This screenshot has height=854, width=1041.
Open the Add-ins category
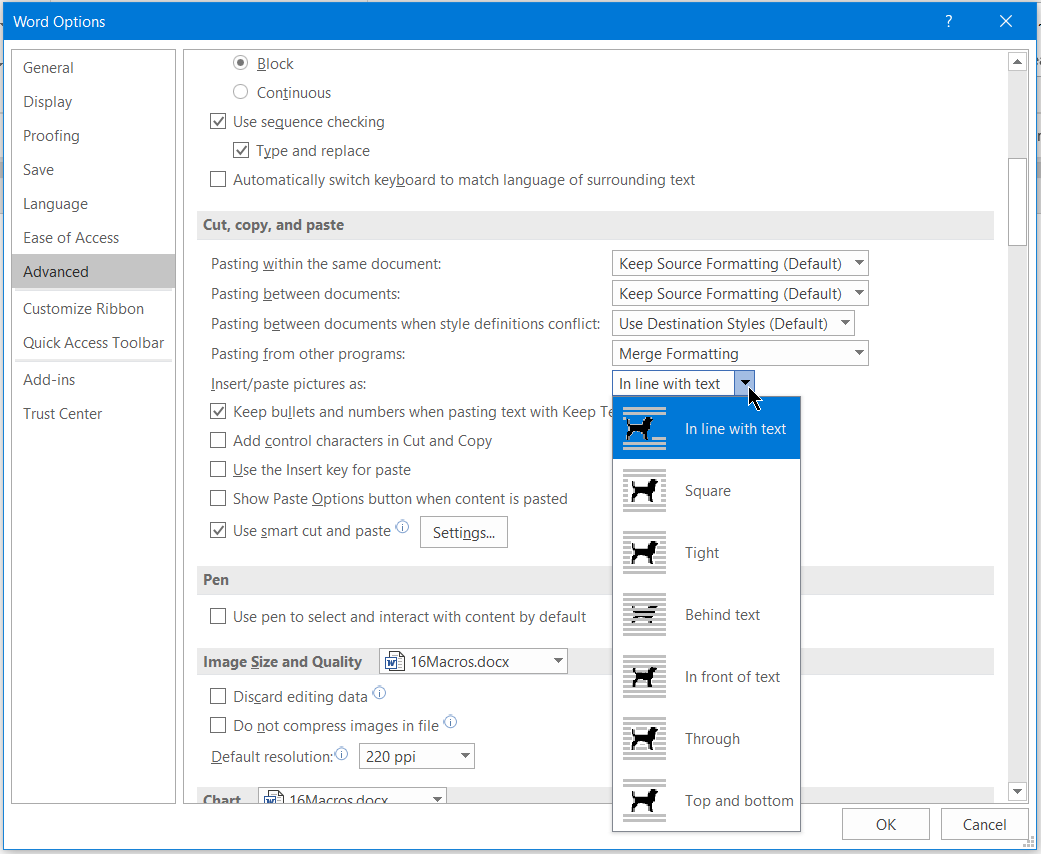click(x=94, y=380)
